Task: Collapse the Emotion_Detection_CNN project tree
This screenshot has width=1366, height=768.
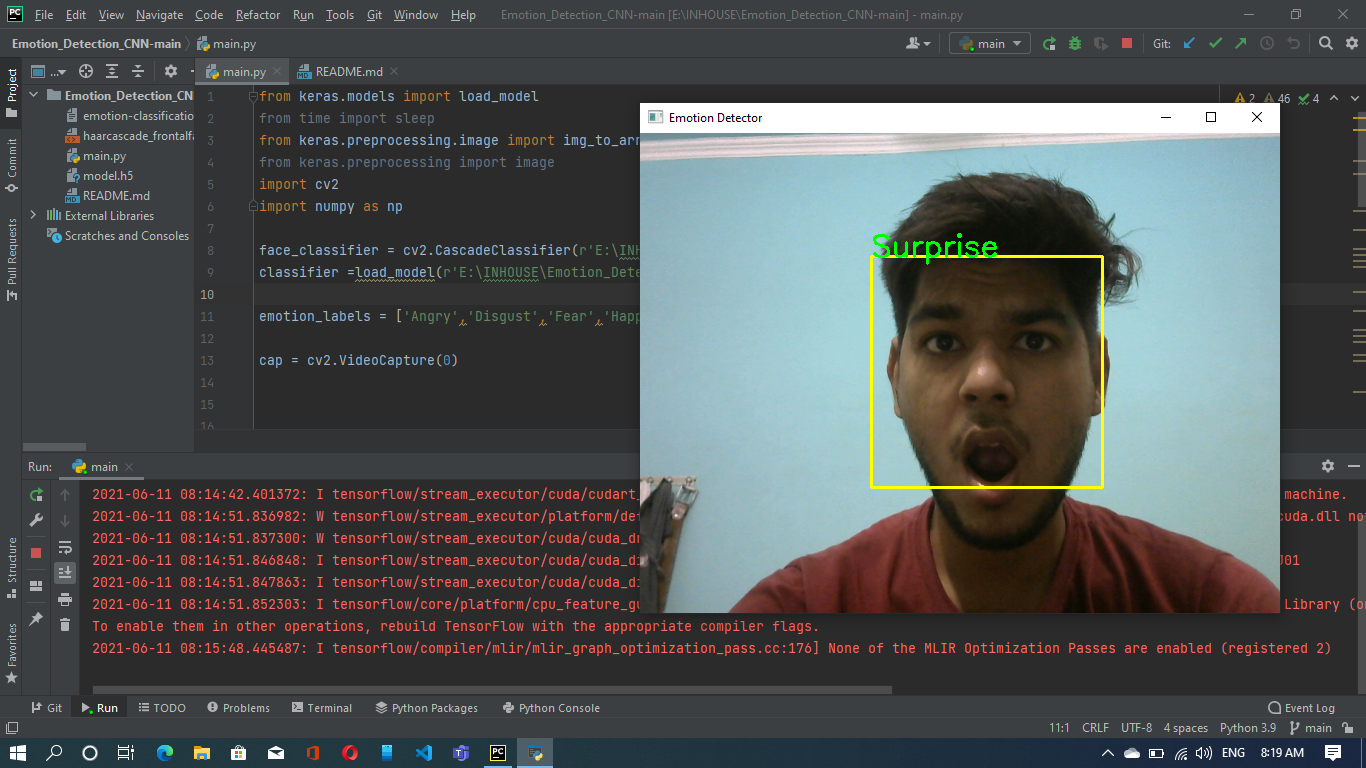Action: [33, 95]
